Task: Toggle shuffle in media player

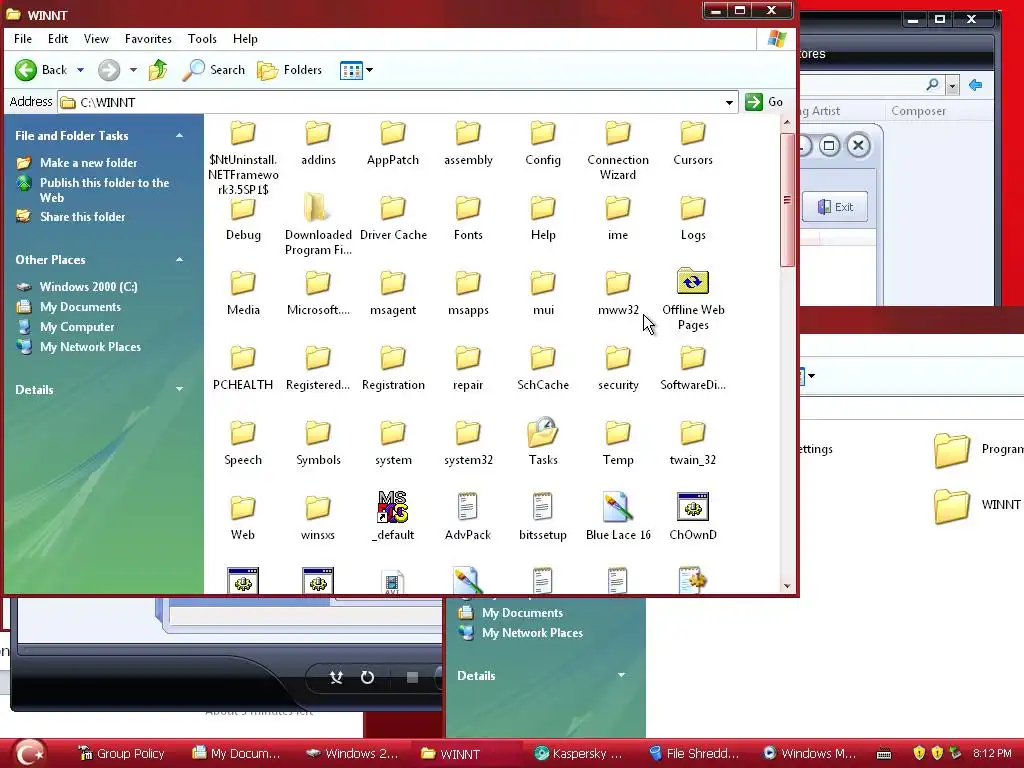Action: [336, 677]
